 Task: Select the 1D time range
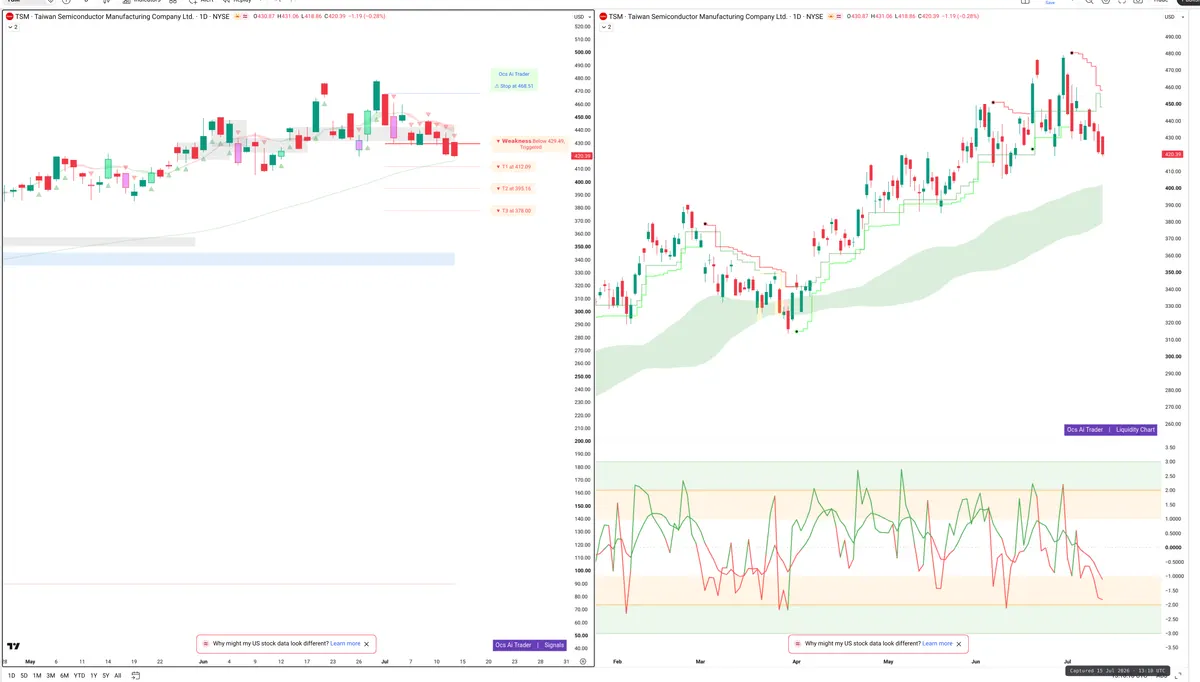(11, 676)
